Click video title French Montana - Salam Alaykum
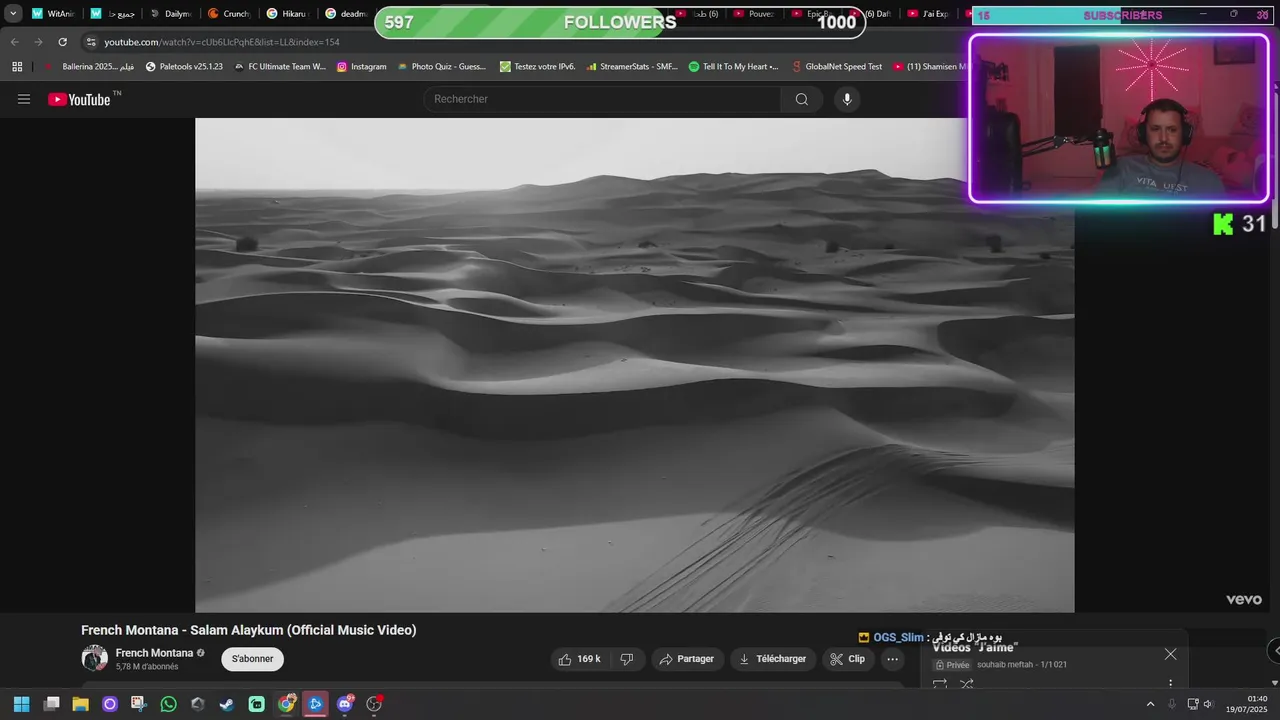 click(x=249, y=630)
